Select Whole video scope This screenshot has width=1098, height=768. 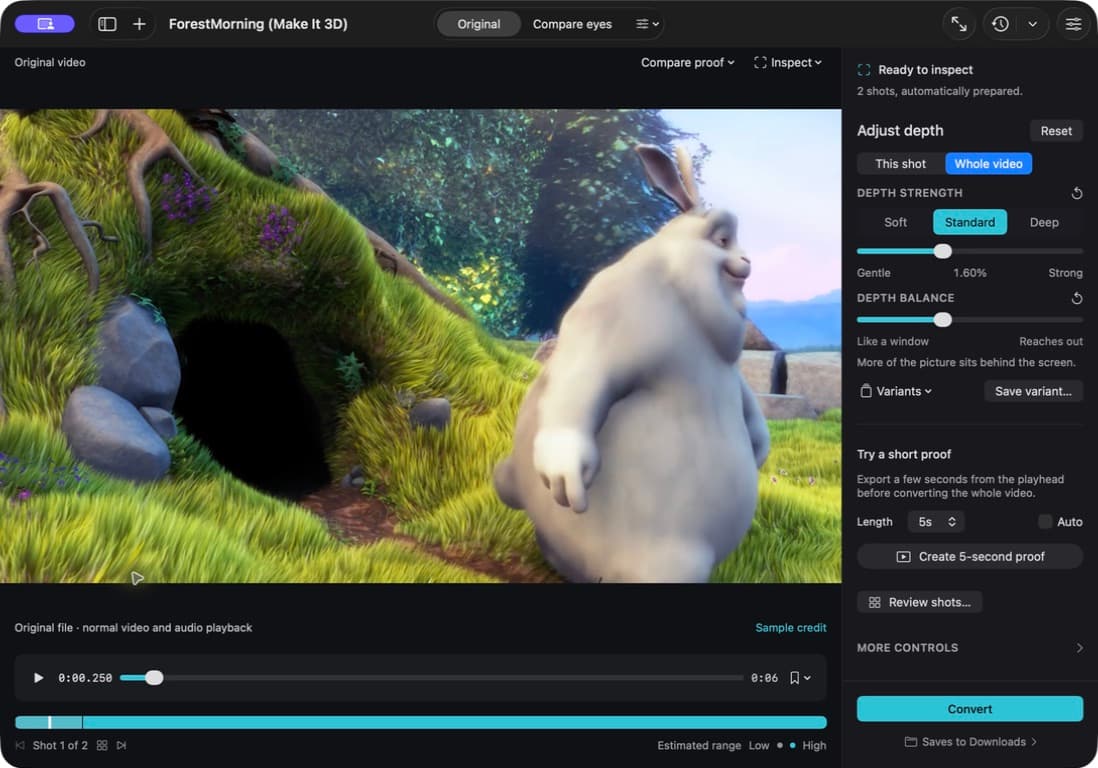click(x=988, y=164)
